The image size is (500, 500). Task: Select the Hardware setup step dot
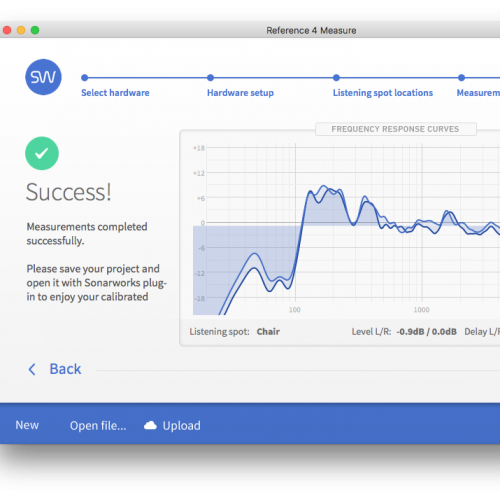(210, 78)
